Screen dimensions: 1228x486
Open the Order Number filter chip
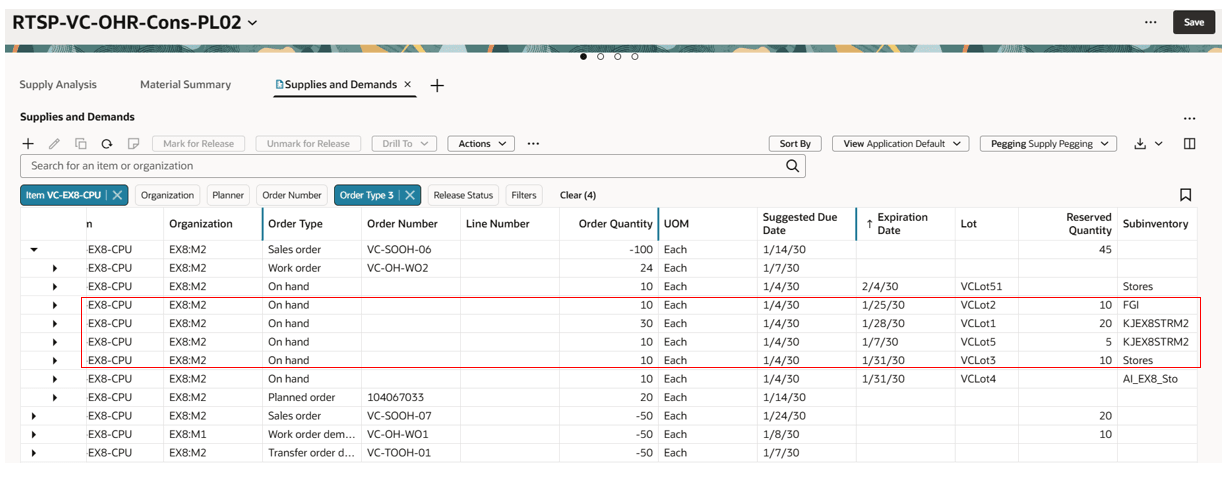(x=292, y=195)
